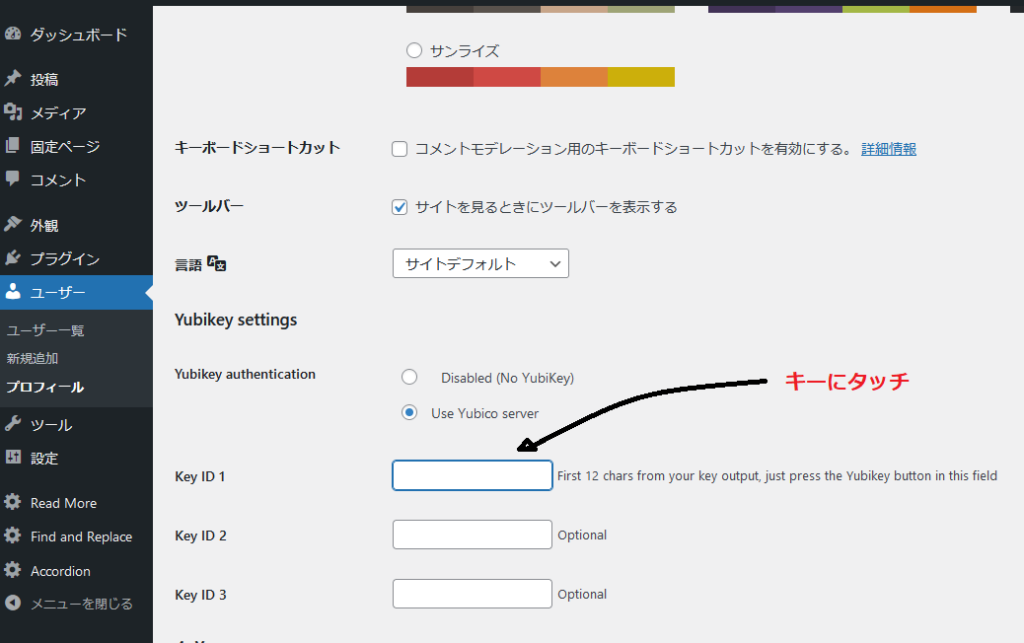Select Disabled (No YubiKey) radio option
Image resolution: width=1024 pixels, height=643 pixels.
[x=409, y=378]
